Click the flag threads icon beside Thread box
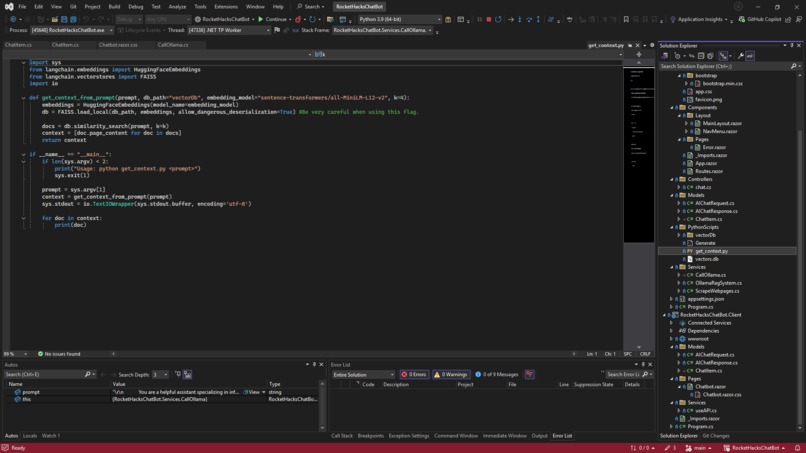 [277, 30]
